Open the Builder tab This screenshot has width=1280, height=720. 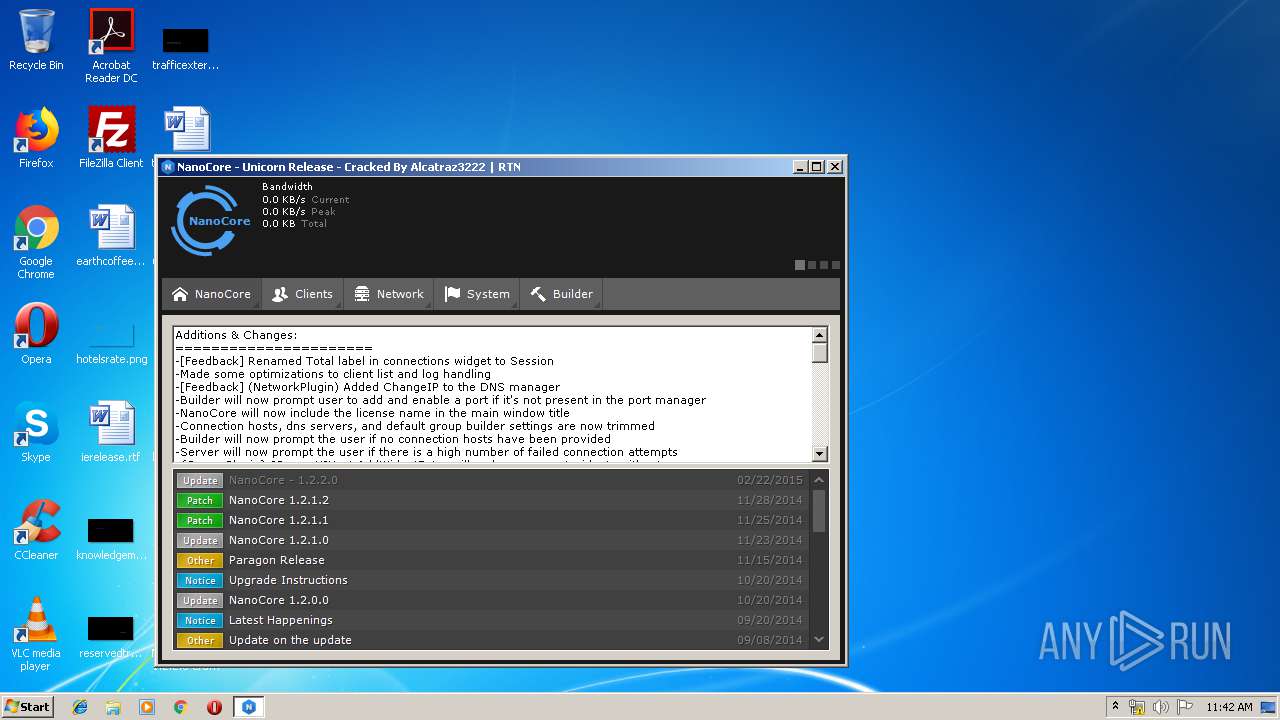(561, 294)
